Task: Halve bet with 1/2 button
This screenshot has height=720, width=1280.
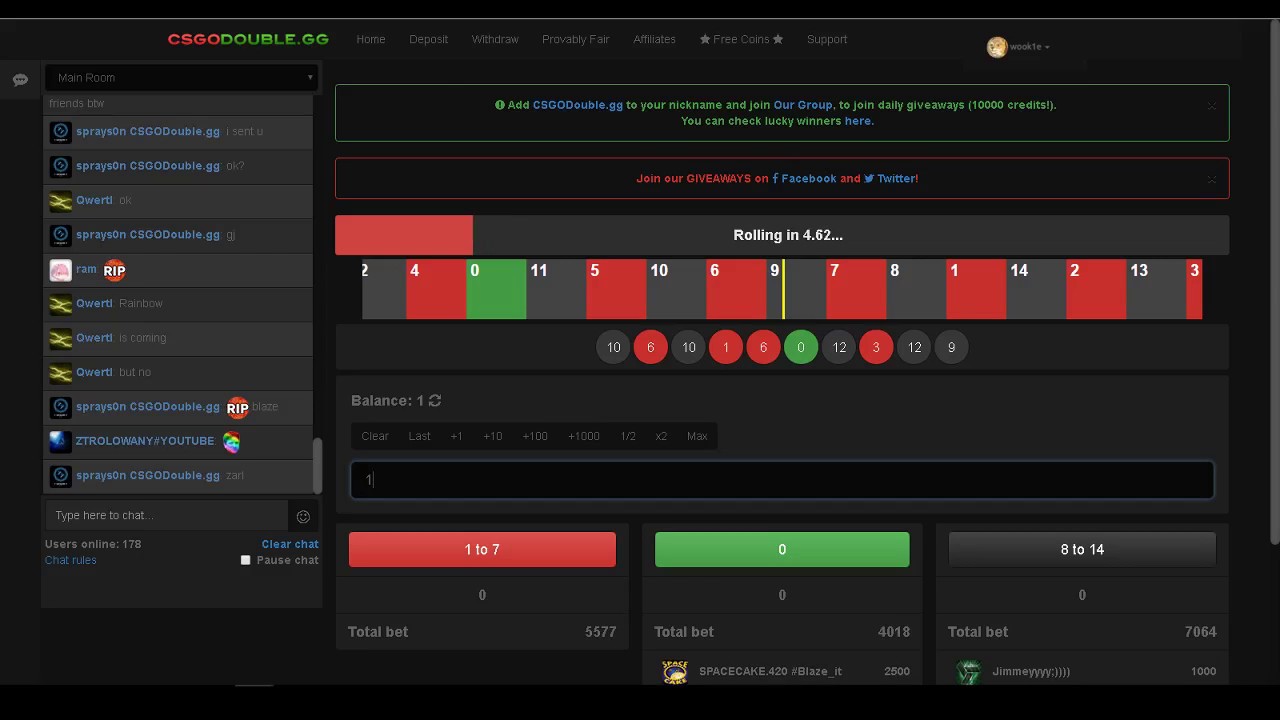Action: tap(628, 436)
